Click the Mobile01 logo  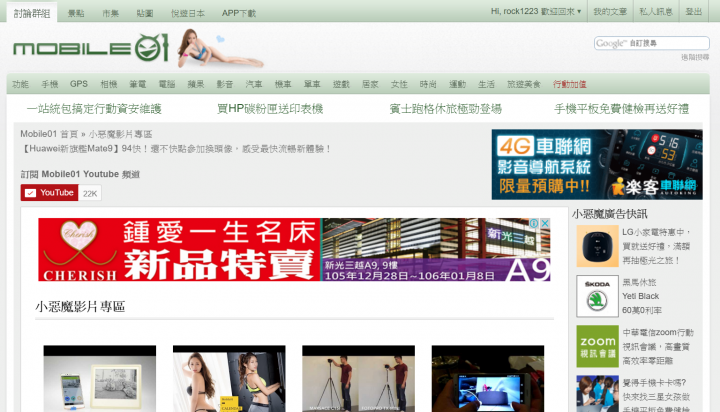91,48
